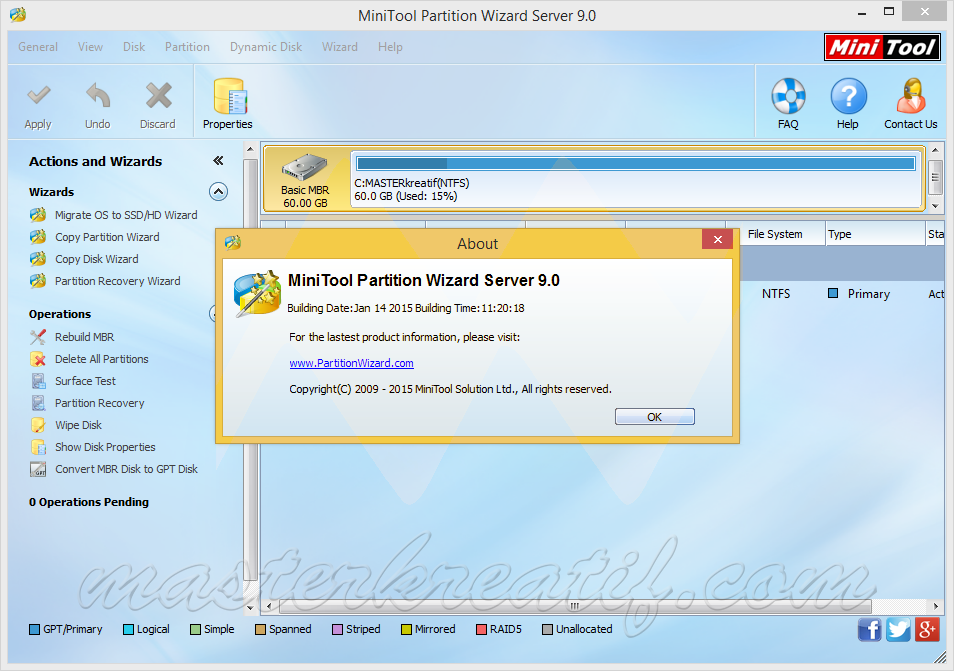Viewport: 954px width, 671px height.
Task: Open the Help question mark icon
Action: (x=848, y=96)
